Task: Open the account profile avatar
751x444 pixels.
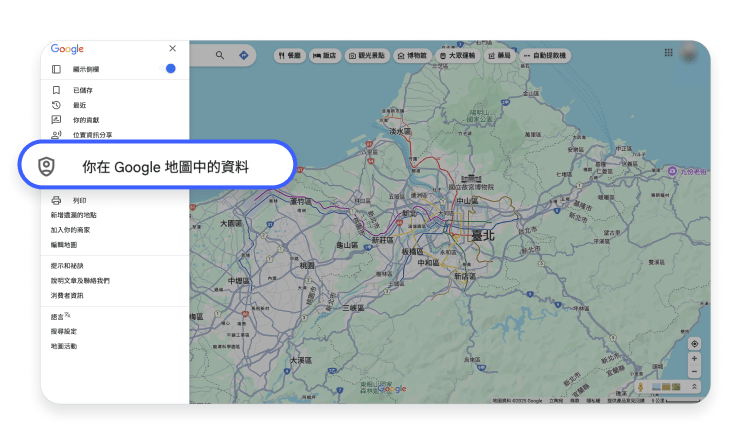Action: click(689, 52)
